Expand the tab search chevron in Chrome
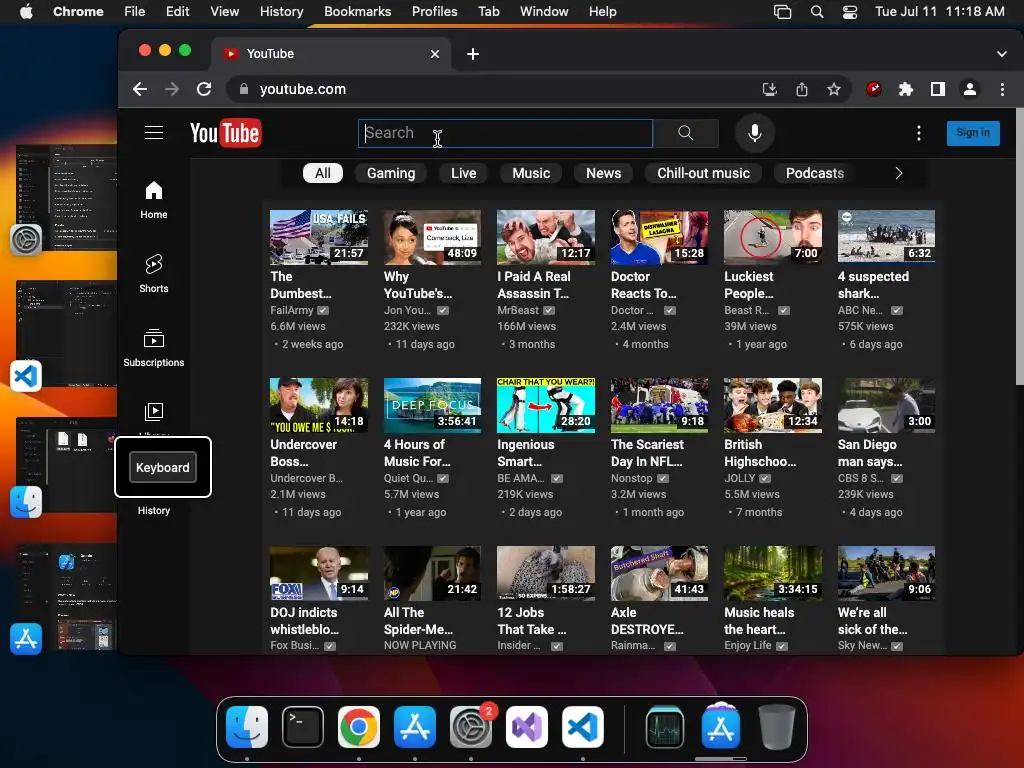 (x=1001, y=54)
